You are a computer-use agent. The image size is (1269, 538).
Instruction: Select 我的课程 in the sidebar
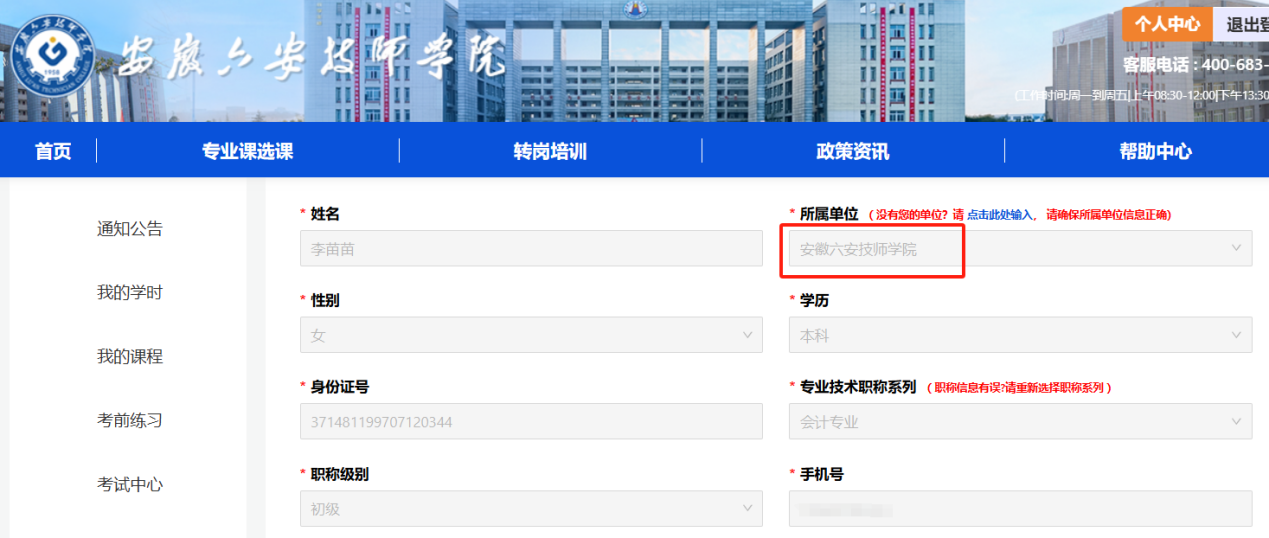click(x=130, y=357)
